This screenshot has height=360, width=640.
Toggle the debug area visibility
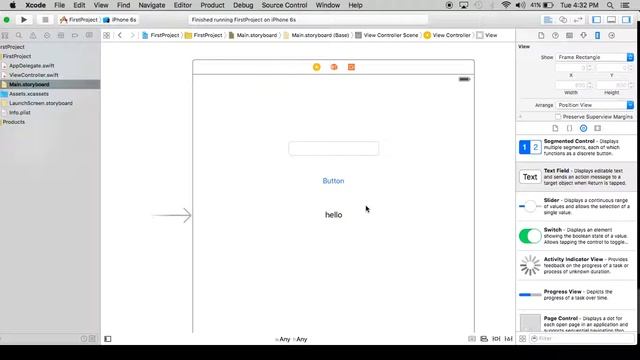pos(611,20)
